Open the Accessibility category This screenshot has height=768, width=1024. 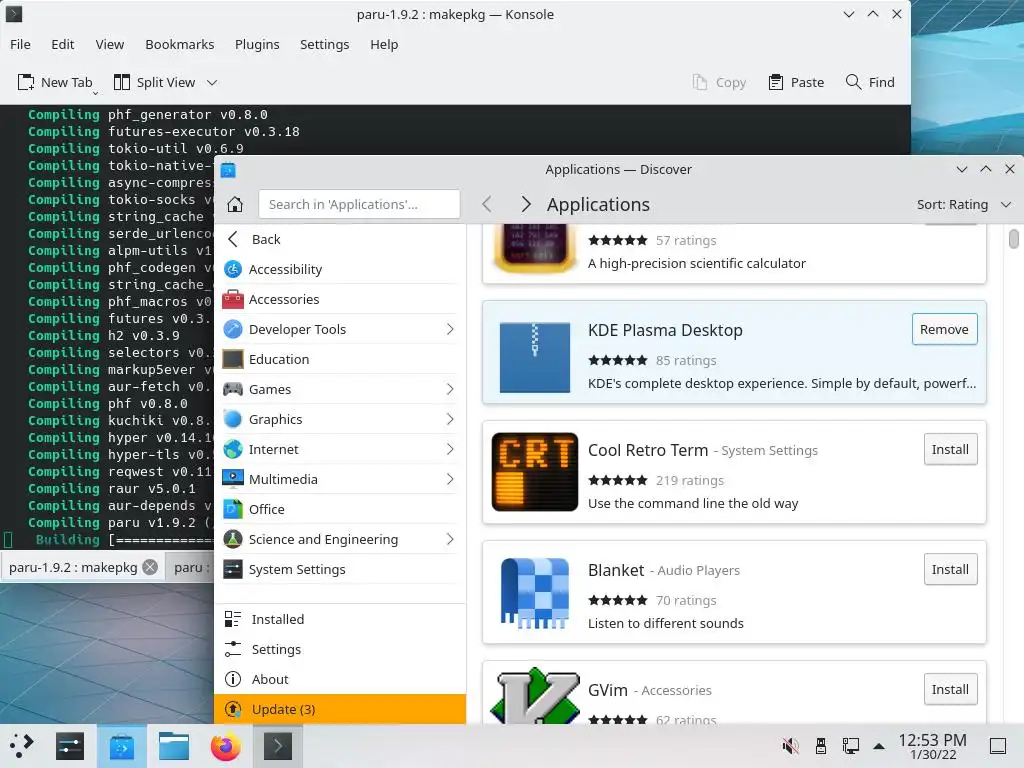pos(340,269)
